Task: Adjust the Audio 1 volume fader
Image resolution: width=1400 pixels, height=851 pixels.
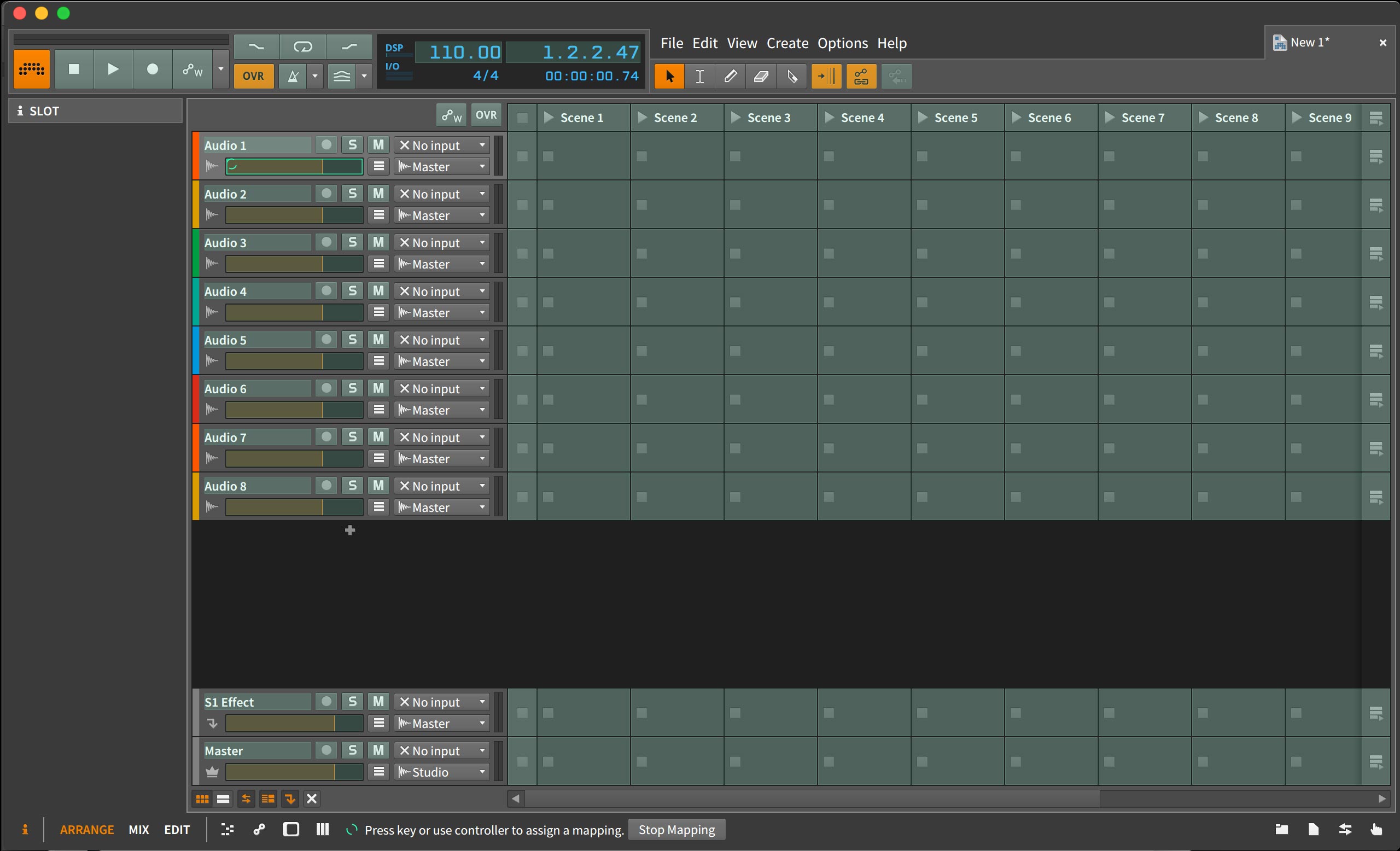Action: pos(294,166)
